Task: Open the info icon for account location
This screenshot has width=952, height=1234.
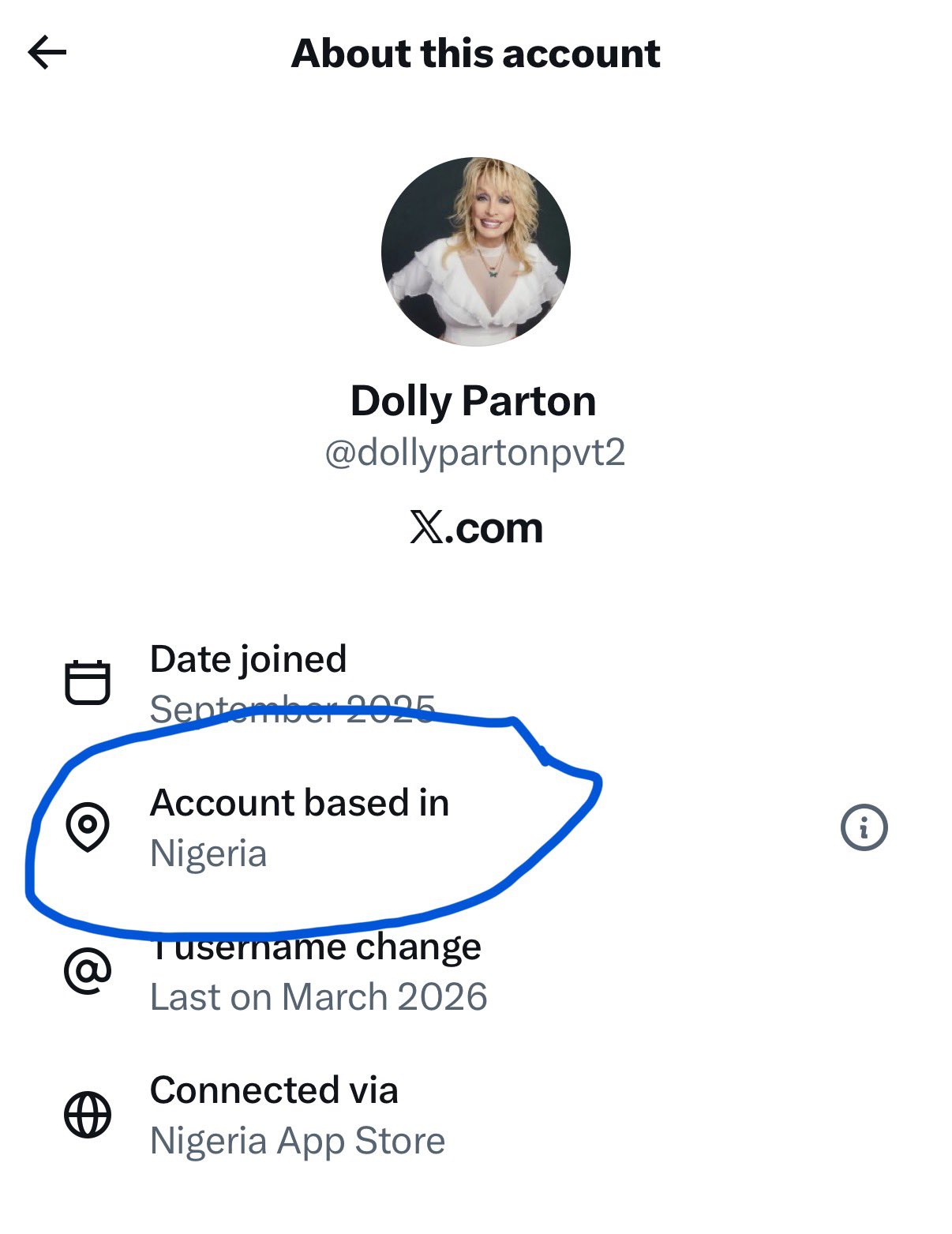Action: (x=864, y=827)
